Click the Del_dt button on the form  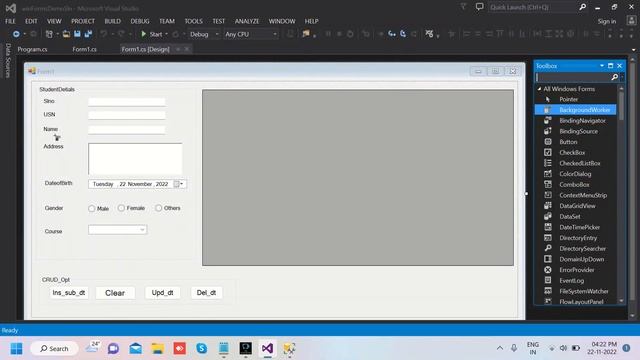click(x=207, y=293)
